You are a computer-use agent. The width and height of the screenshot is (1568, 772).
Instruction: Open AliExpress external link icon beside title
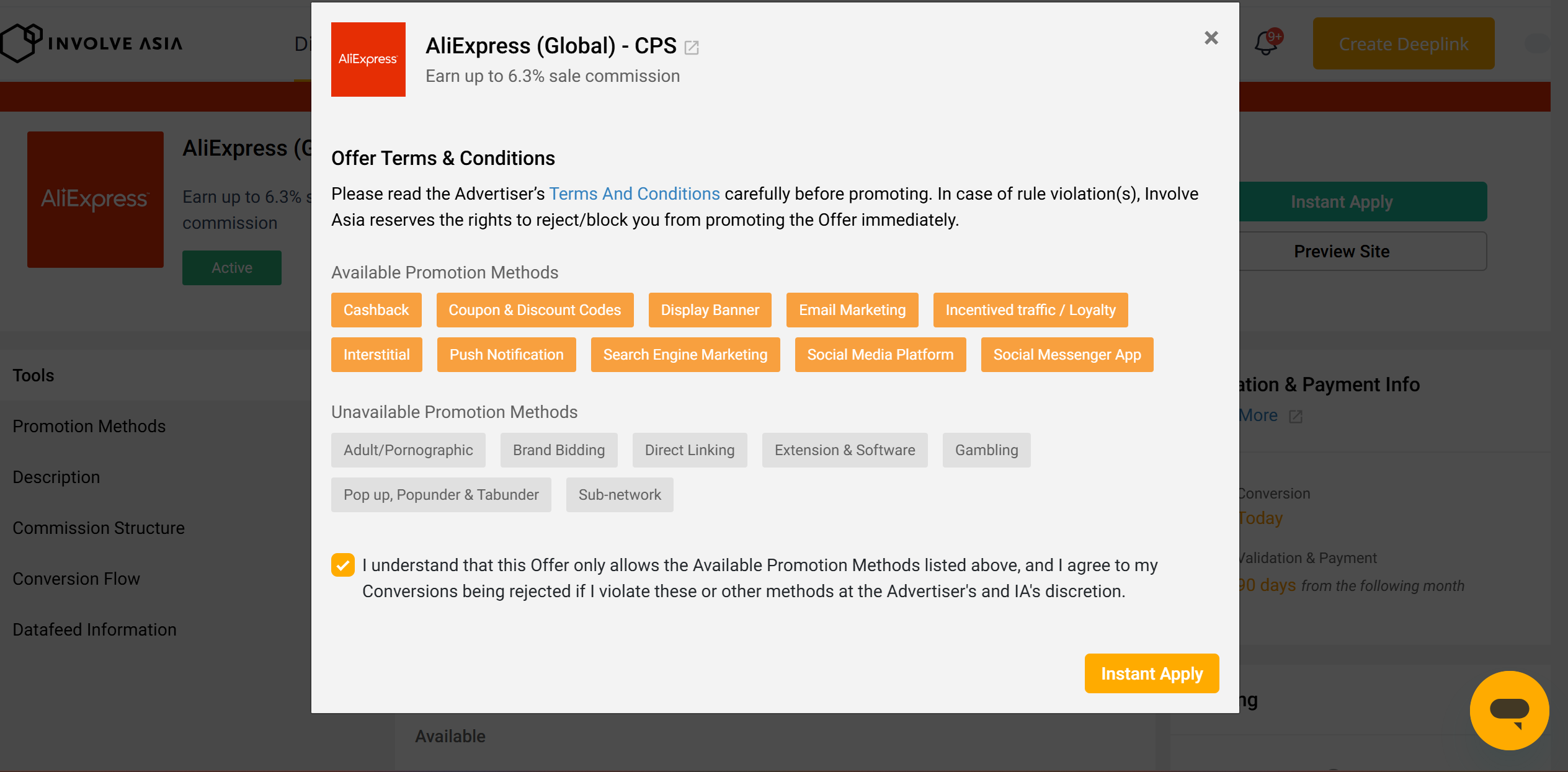(x=692, y=47)
